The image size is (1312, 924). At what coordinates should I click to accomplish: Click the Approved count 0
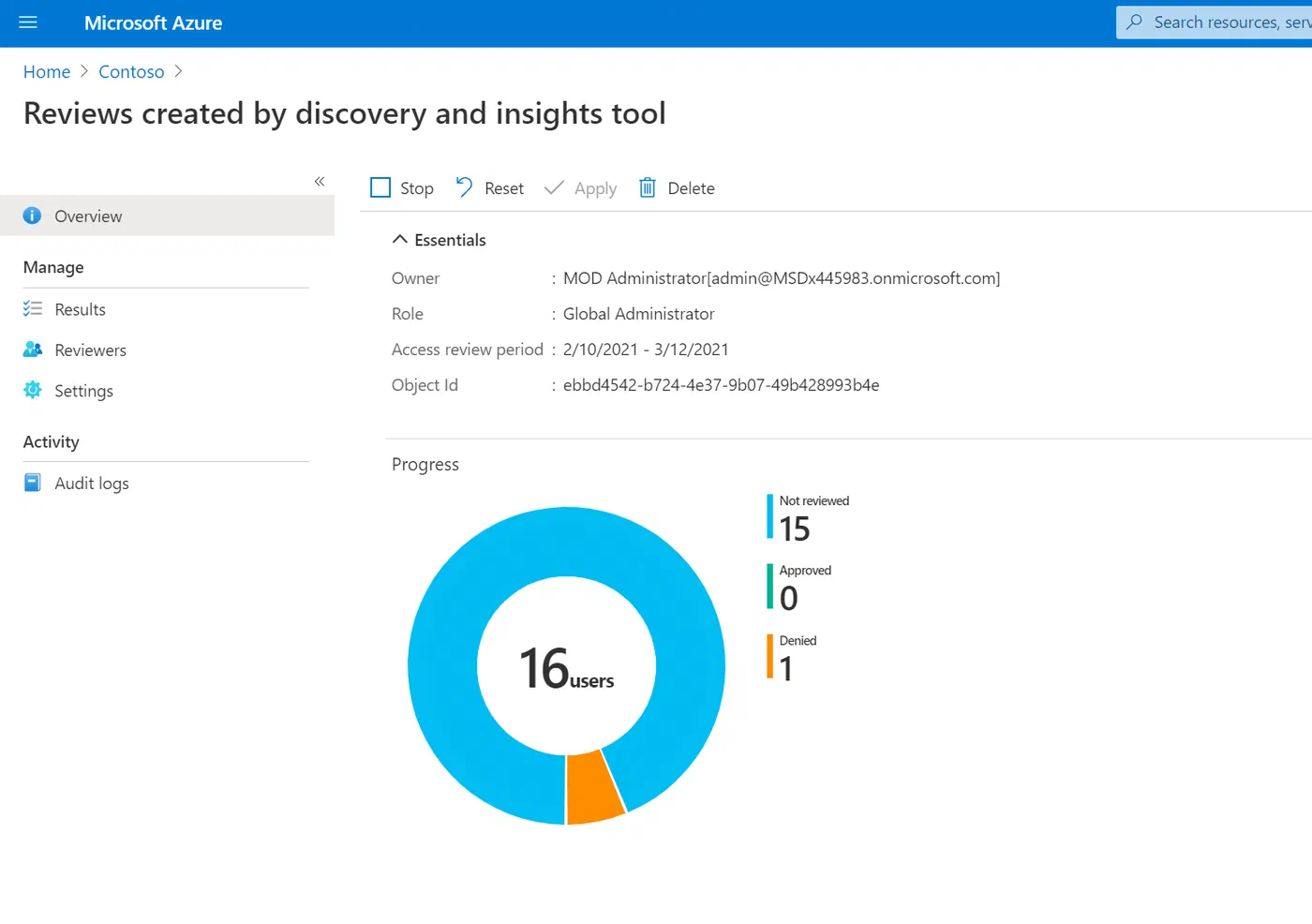pos(789,599)
